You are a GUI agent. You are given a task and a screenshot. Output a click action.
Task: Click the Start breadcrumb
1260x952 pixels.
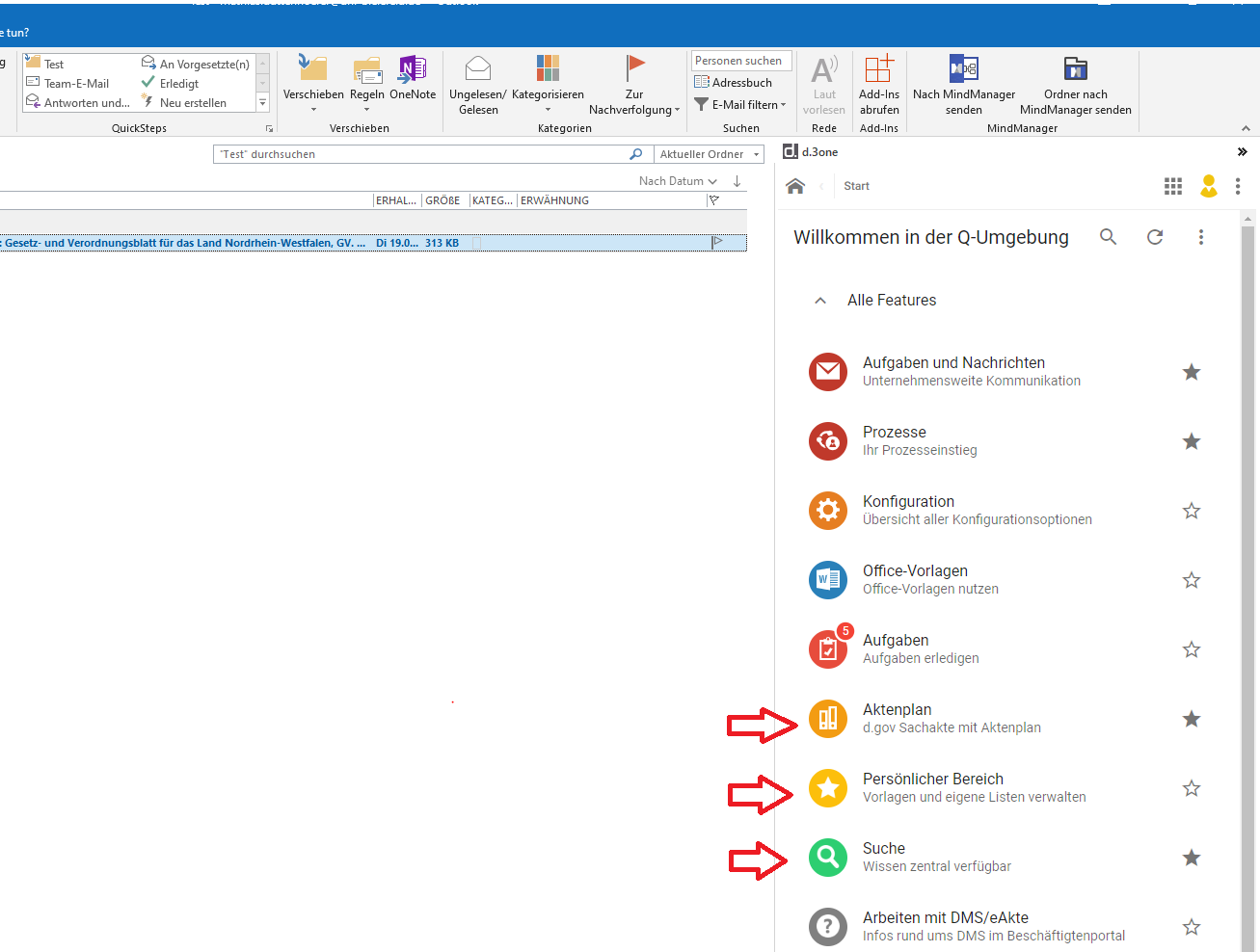point(856,186)
